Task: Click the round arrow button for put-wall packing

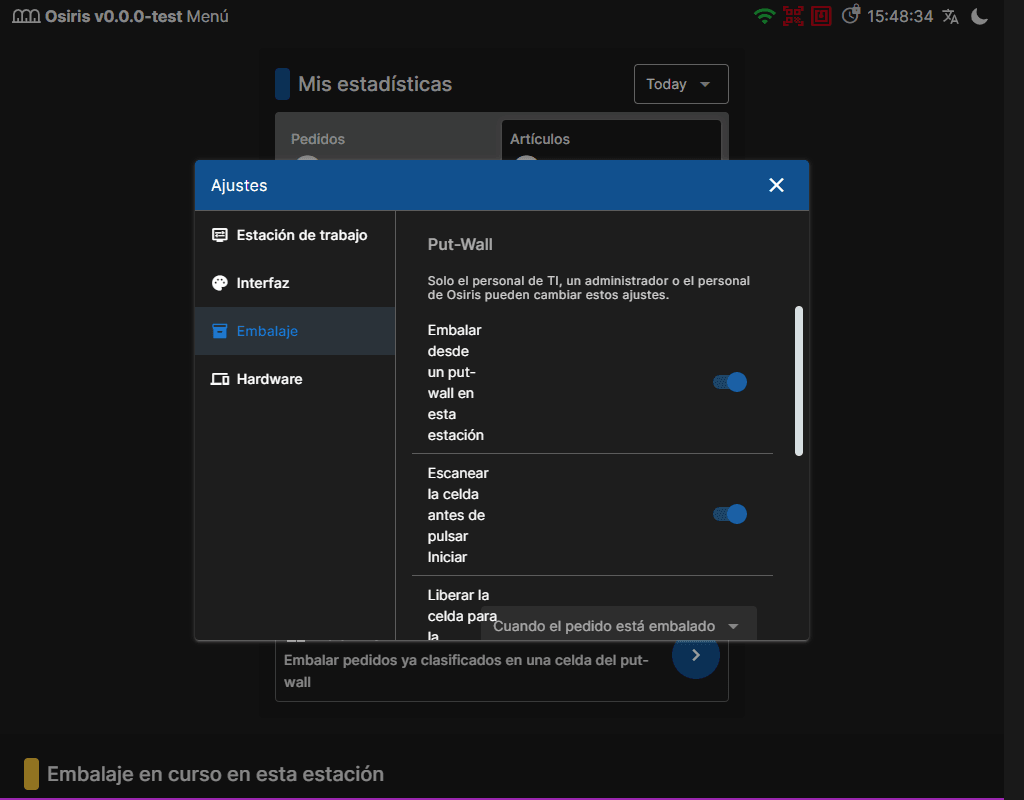Action: [x=696, y=655]
